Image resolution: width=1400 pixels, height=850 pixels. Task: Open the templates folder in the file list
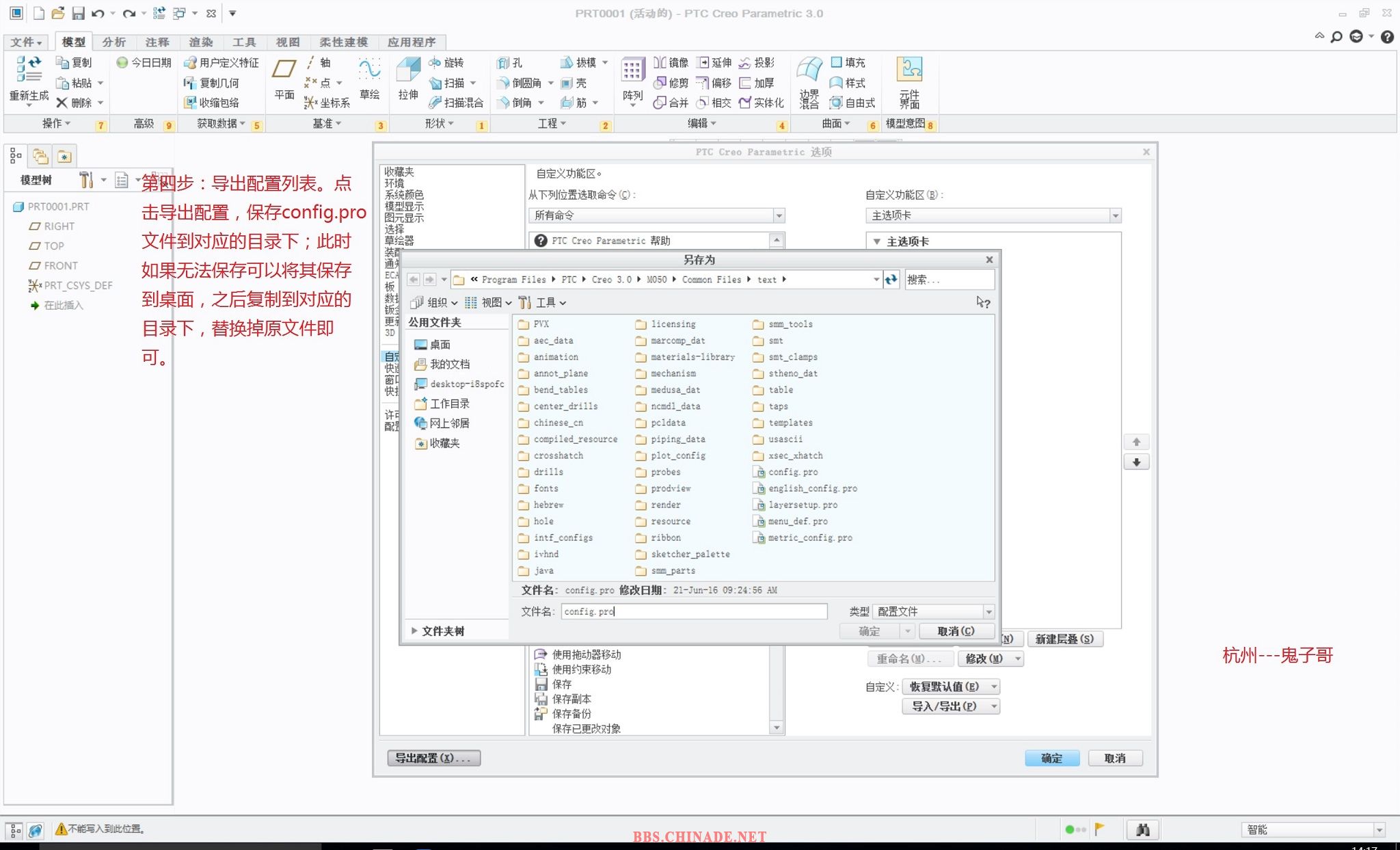783,423
